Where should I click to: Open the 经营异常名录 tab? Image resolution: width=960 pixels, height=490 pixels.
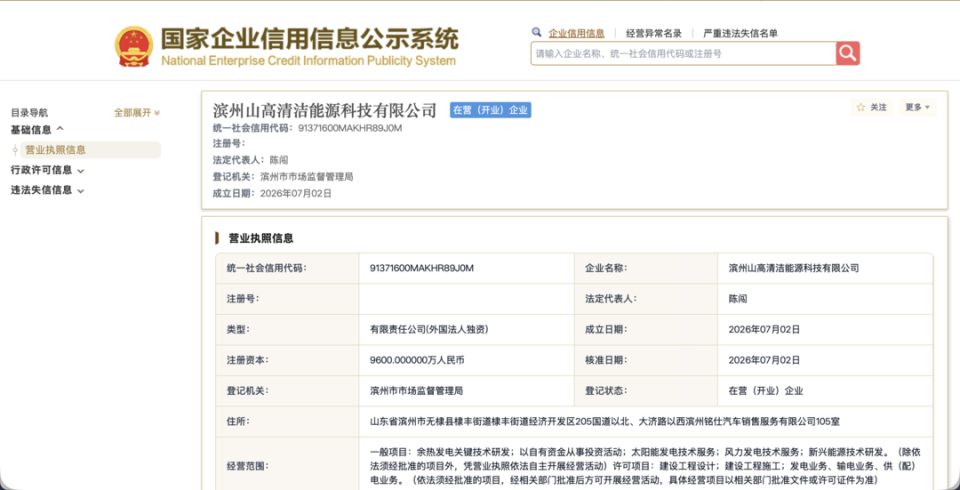[x=653, y=33]
